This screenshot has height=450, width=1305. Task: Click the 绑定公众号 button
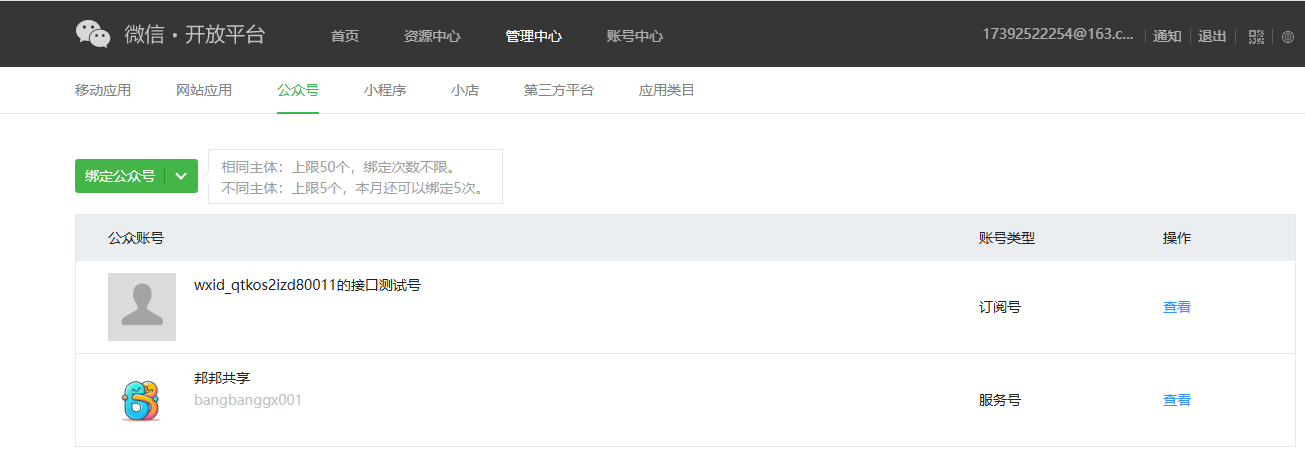click(120, 176)
